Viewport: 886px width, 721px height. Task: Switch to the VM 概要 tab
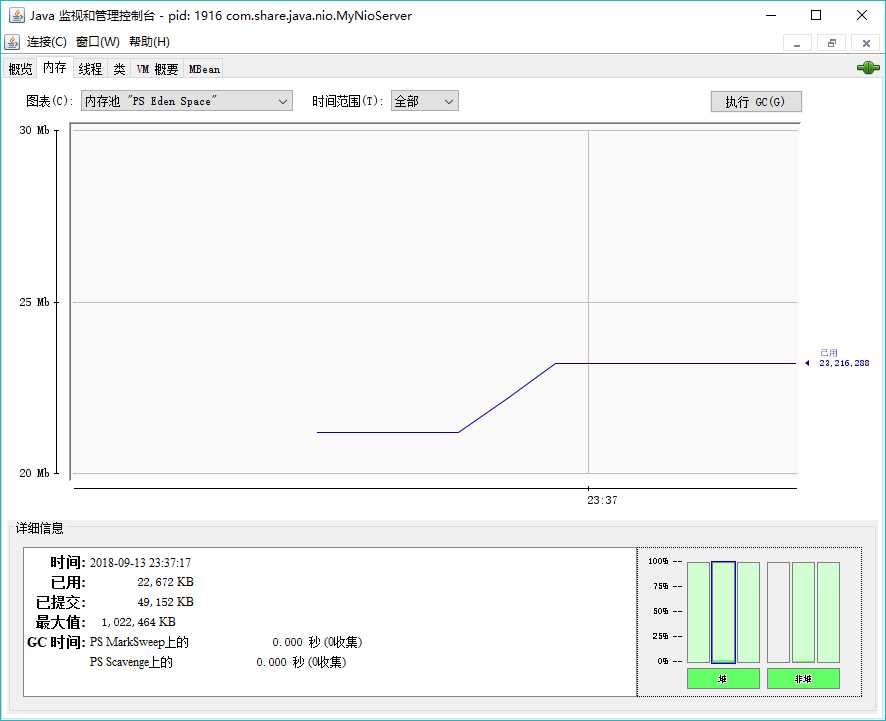(x=157, y=69)
